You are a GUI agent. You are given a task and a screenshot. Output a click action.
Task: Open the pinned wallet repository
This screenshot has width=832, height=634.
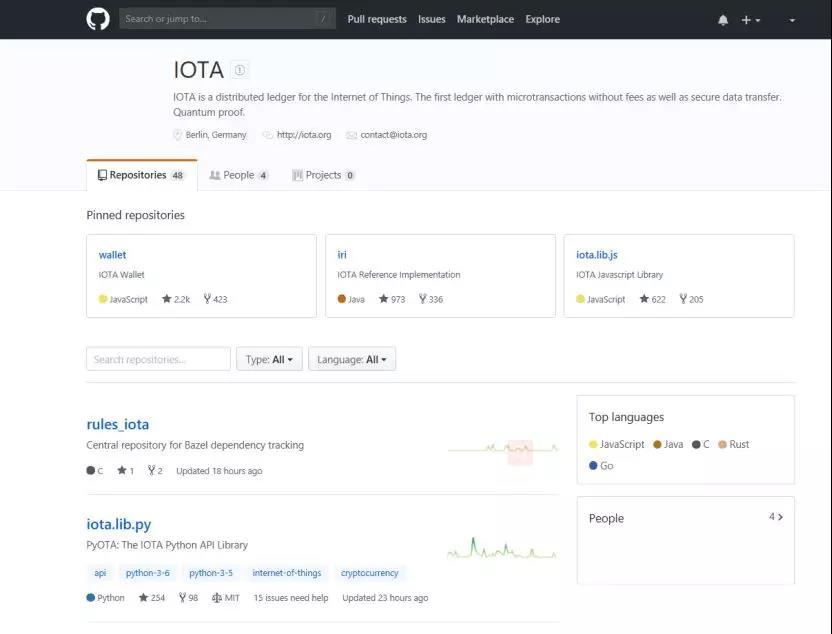click(112, 255)
